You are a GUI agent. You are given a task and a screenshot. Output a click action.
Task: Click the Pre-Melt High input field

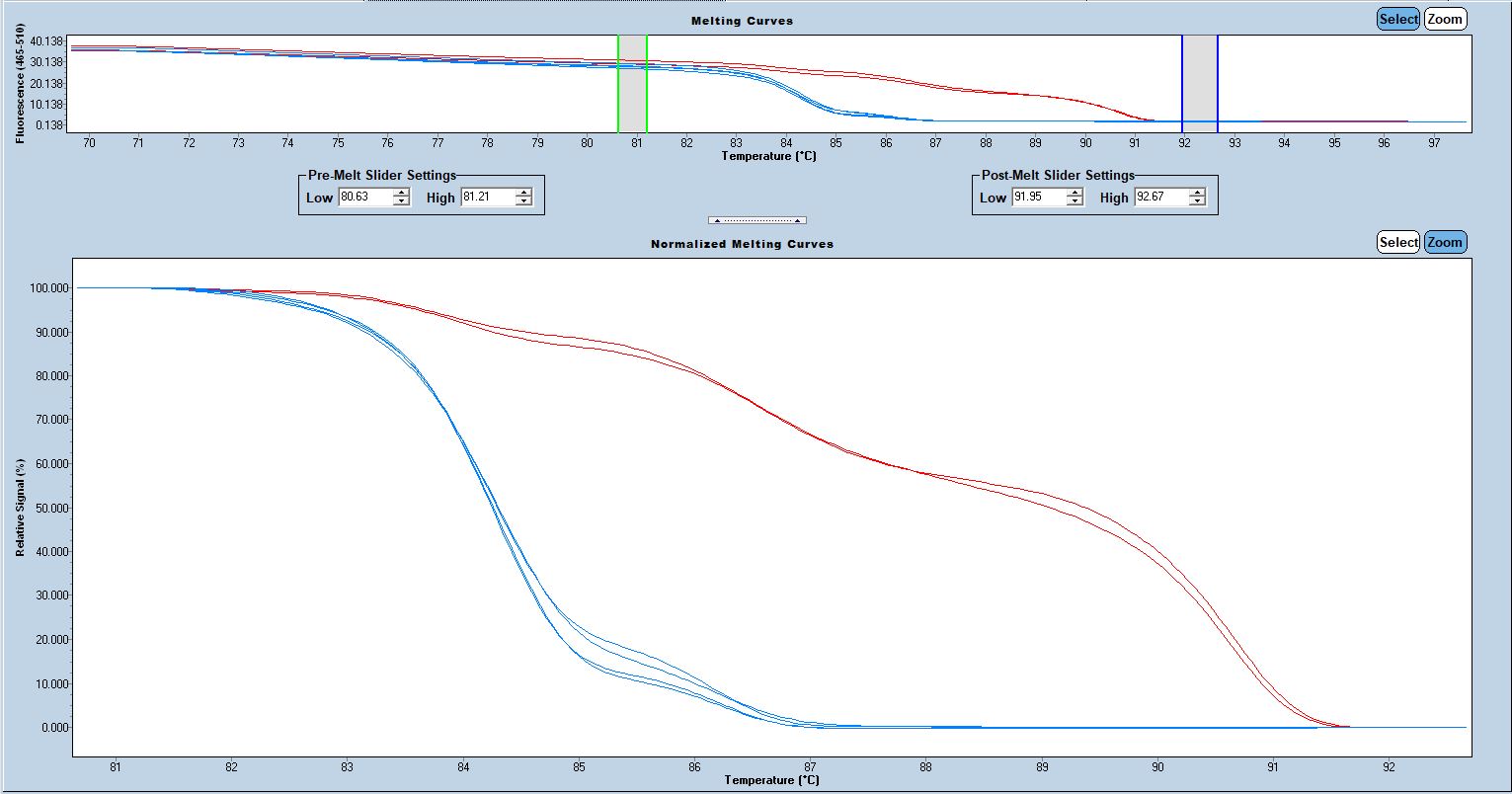487,198
